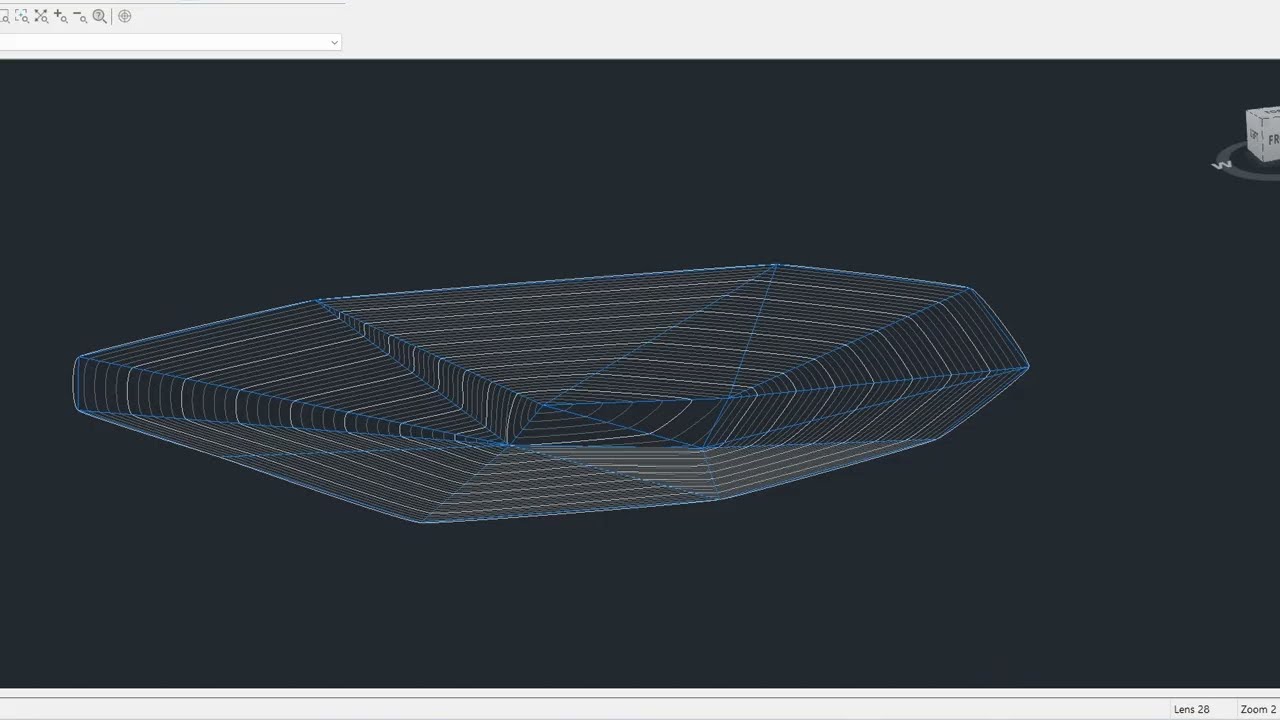Click the crosshair target icon in toolbar
Screen dimensions: 1280x720
[x=125, y=16]
